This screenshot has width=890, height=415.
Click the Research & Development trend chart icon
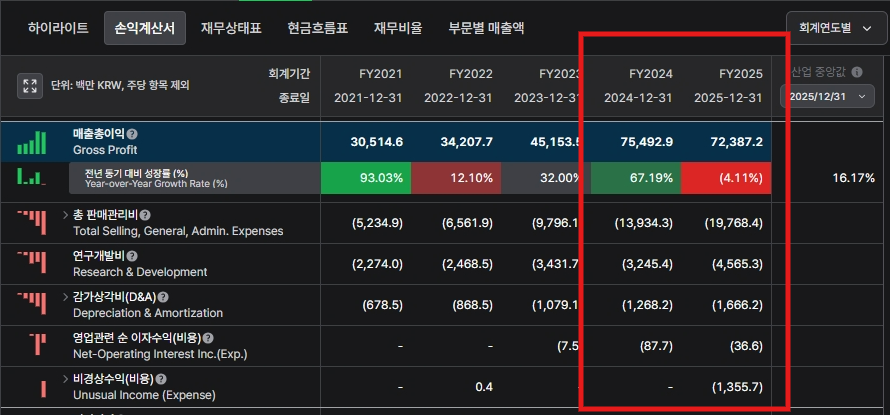pos(31,263)
